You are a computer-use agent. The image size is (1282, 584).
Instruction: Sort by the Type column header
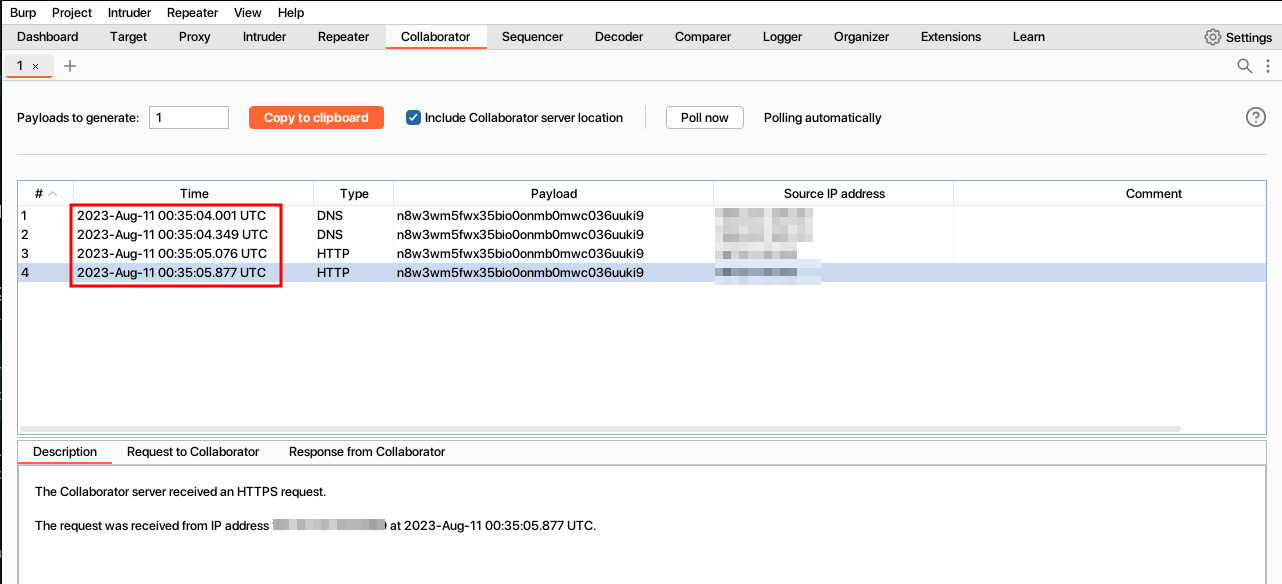click(354, 194)
